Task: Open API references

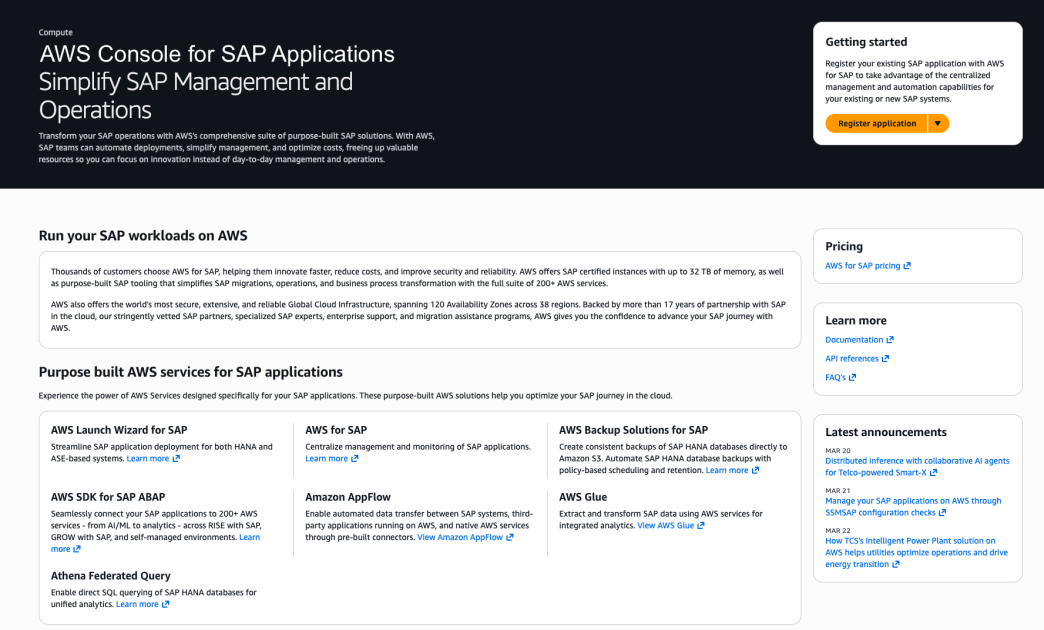Action: coord(851,358)
